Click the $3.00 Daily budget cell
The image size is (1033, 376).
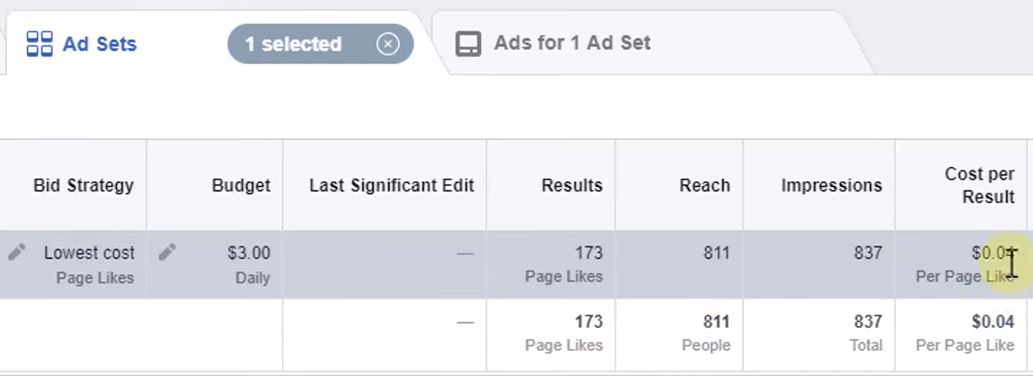point(215,264)
